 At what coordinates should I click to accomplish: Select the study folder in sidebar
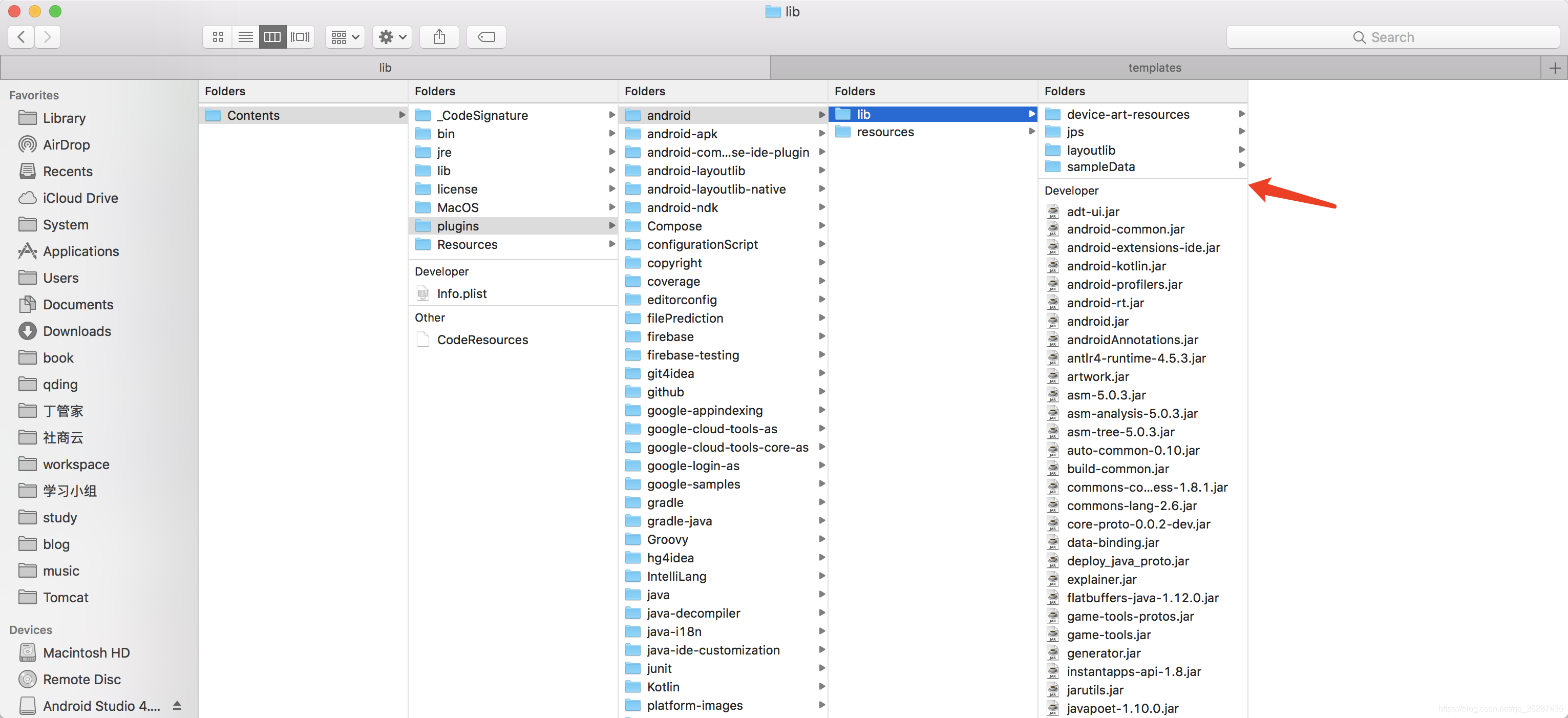(59, 518)
